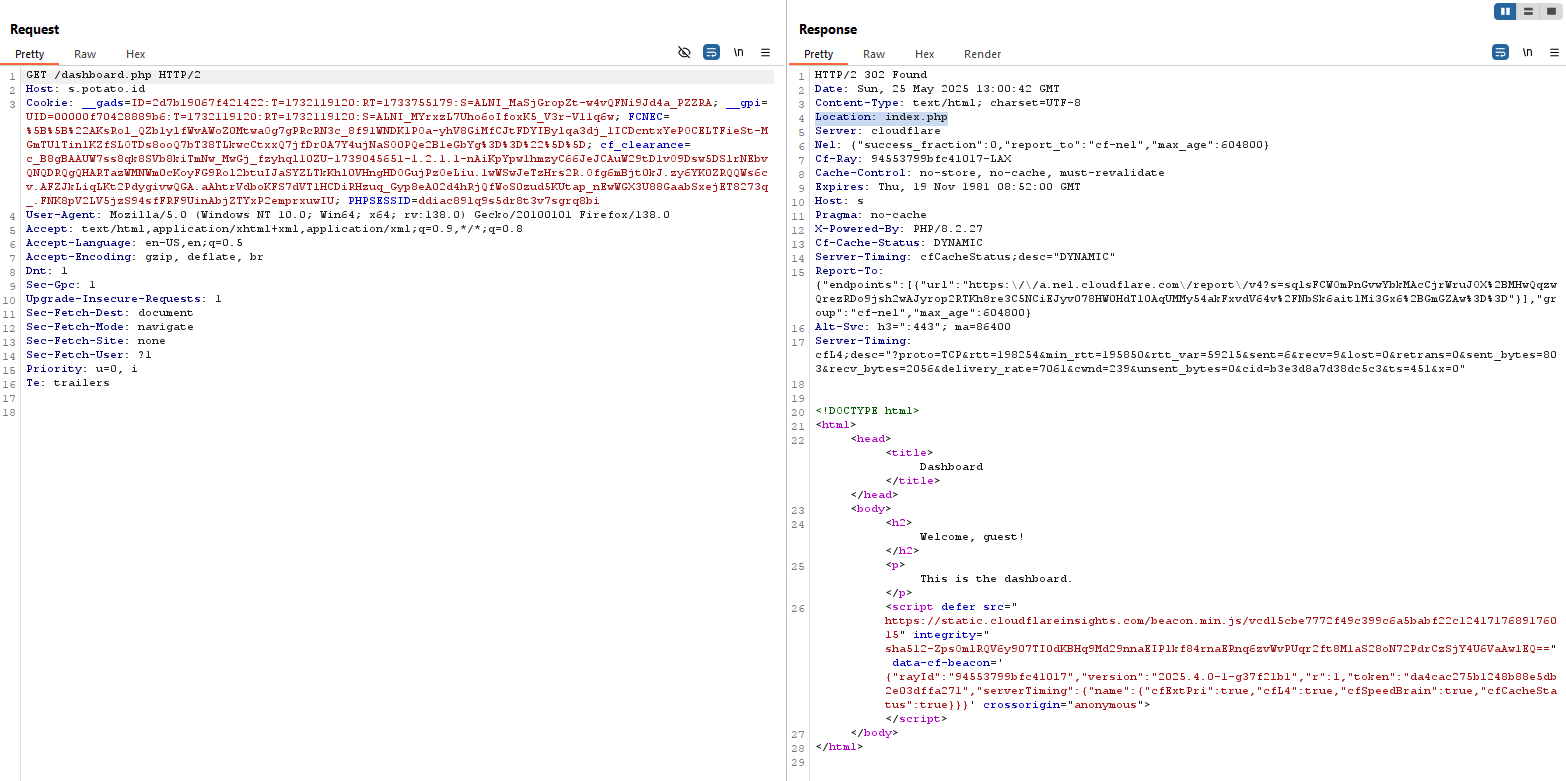Click the 'Sec-Gpc: 1' request header
The width and height of the screenshot is (1566, 781).
click(x=61, y=285)
